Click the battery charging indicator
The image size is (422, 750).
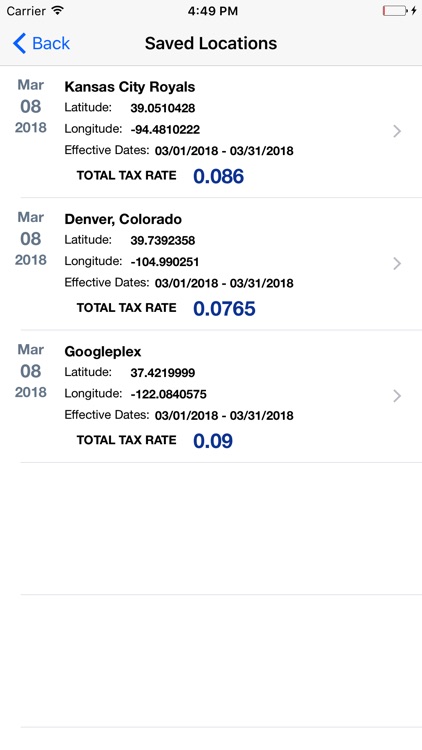400,11
